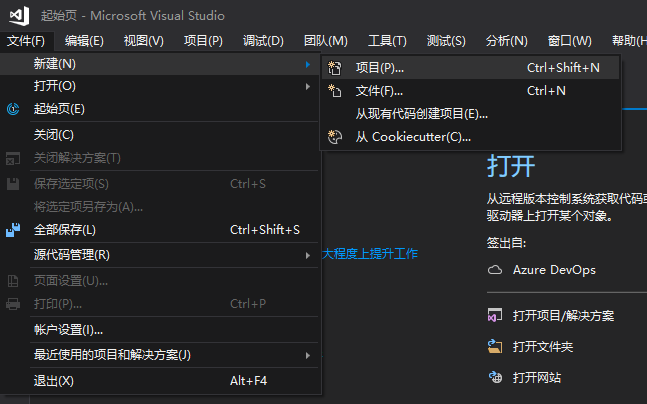
Task: Expand the 源代码管理(R) submenu arrow
Action: [x=308, y=255]
